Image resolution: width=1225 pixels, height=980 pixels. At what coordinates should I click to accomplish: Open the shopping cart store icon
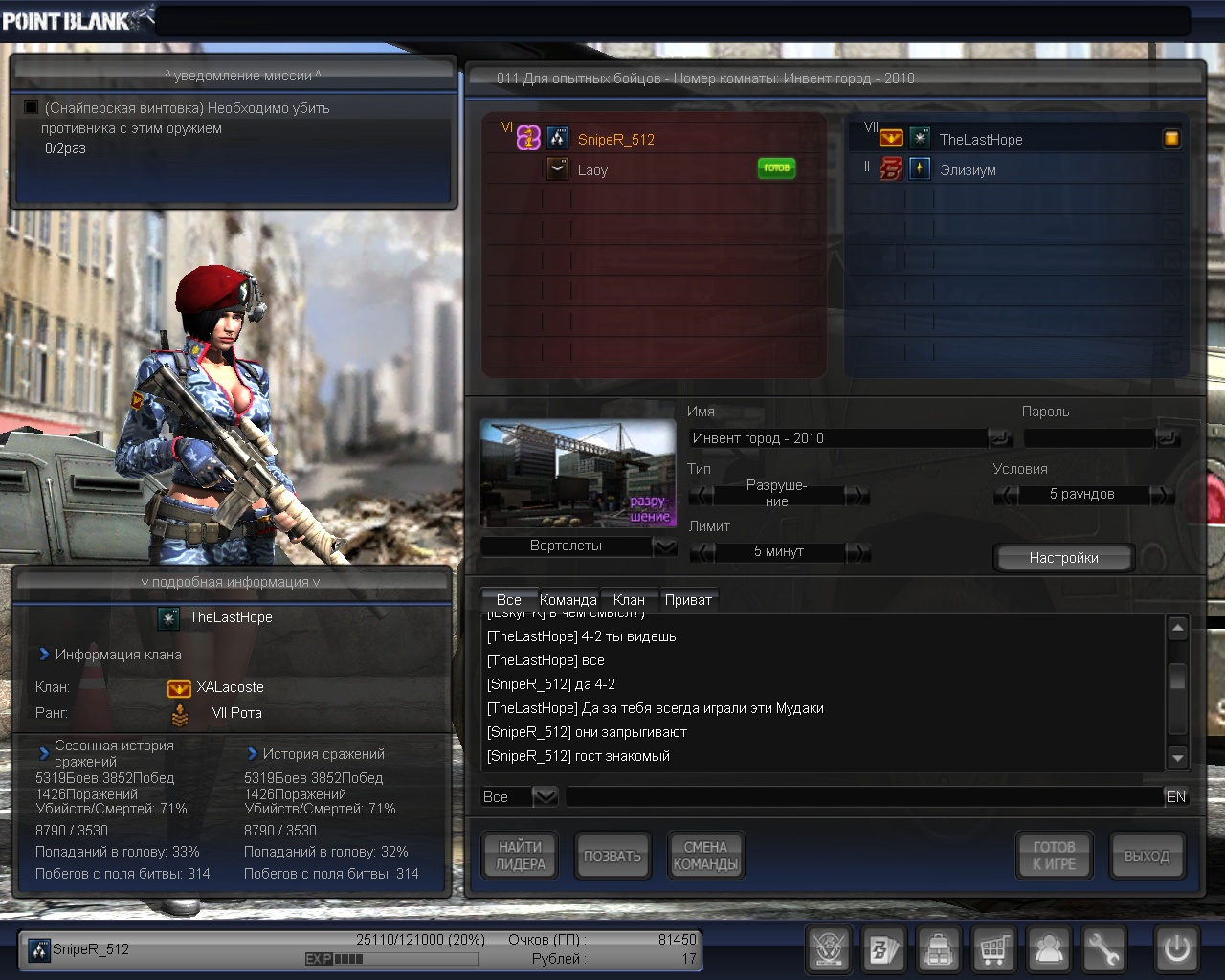point(993,949)
